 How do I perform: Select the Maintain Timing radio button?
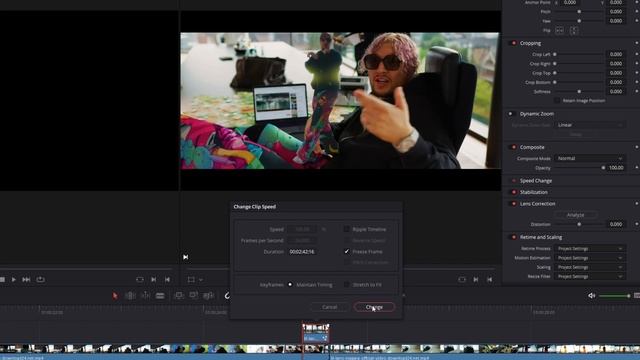(x=290, y=284)
